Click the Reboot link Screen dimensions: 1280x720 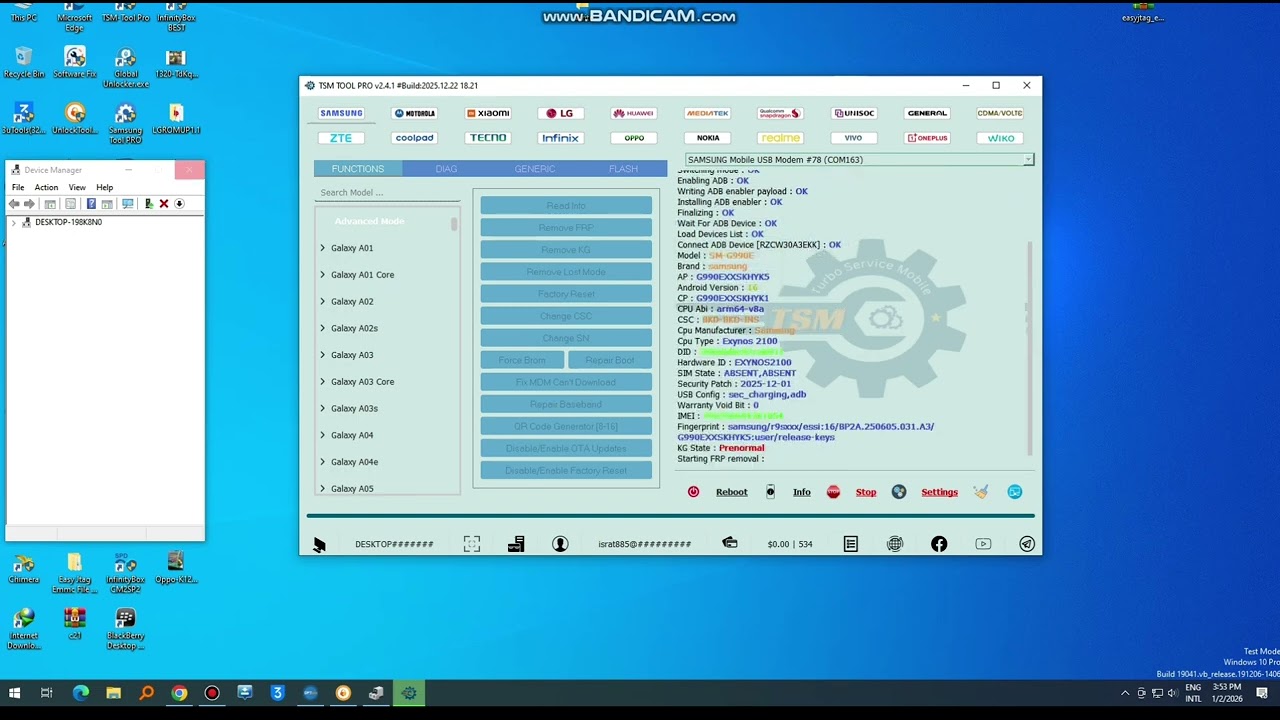[x=731, y=492]
